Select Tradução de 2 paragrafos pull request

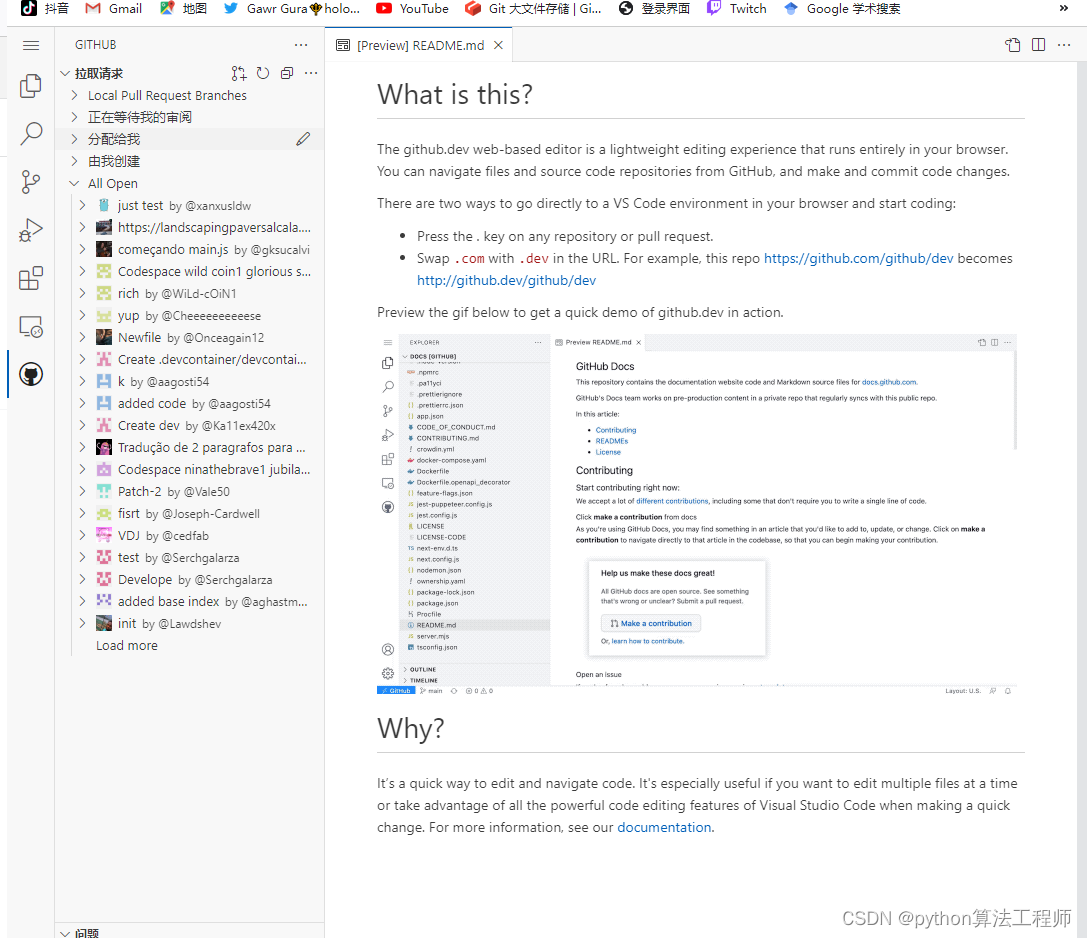189,448
